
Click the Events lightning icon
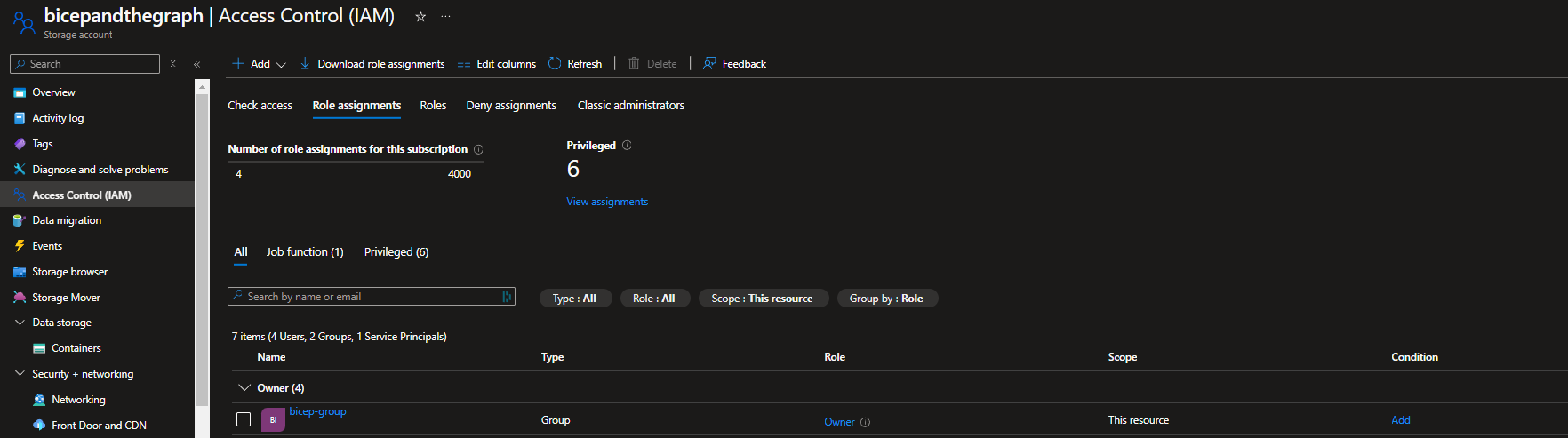pos(20,246)
